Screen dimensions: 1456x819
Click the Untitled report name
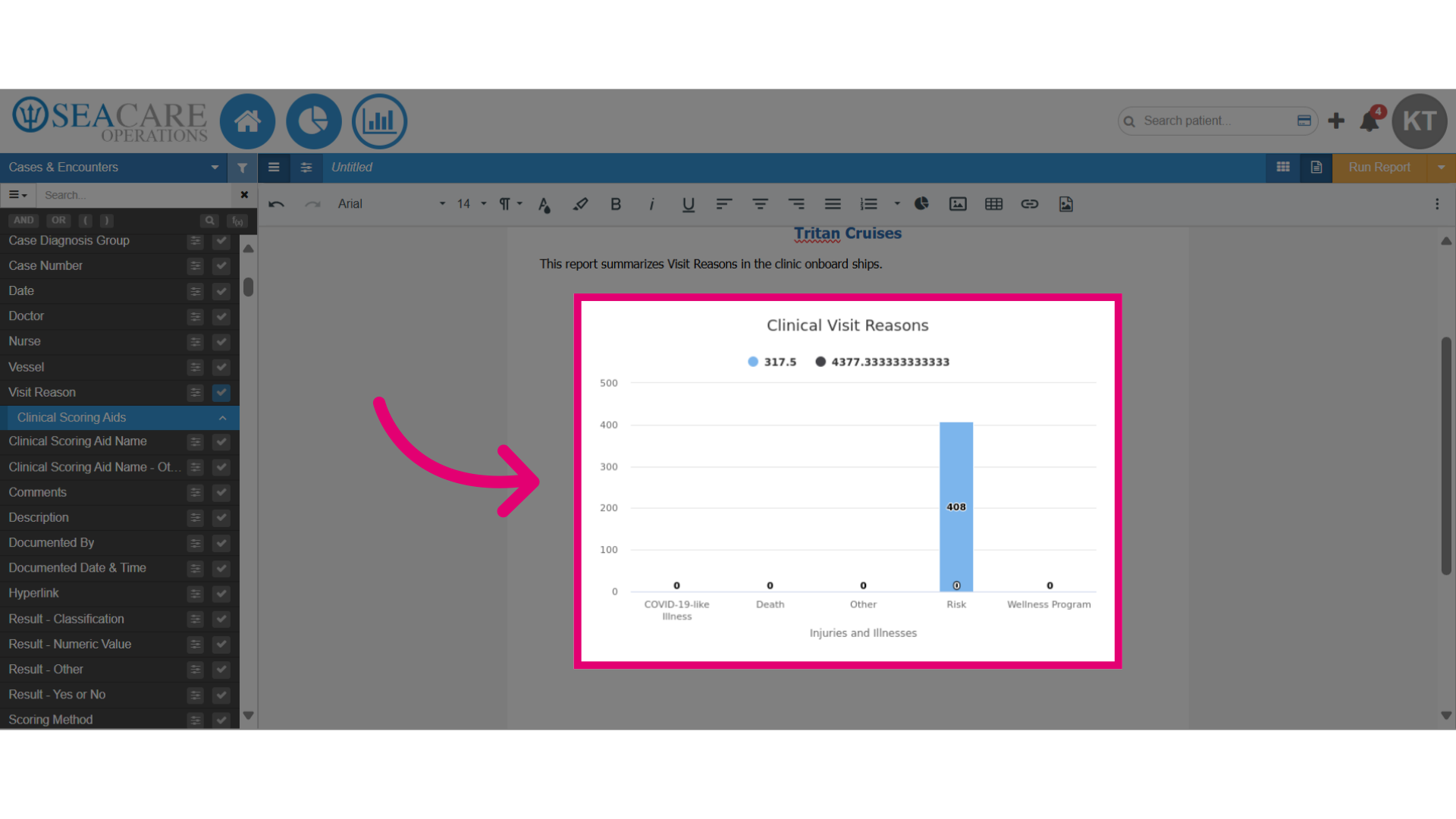(x=352, y=168)
